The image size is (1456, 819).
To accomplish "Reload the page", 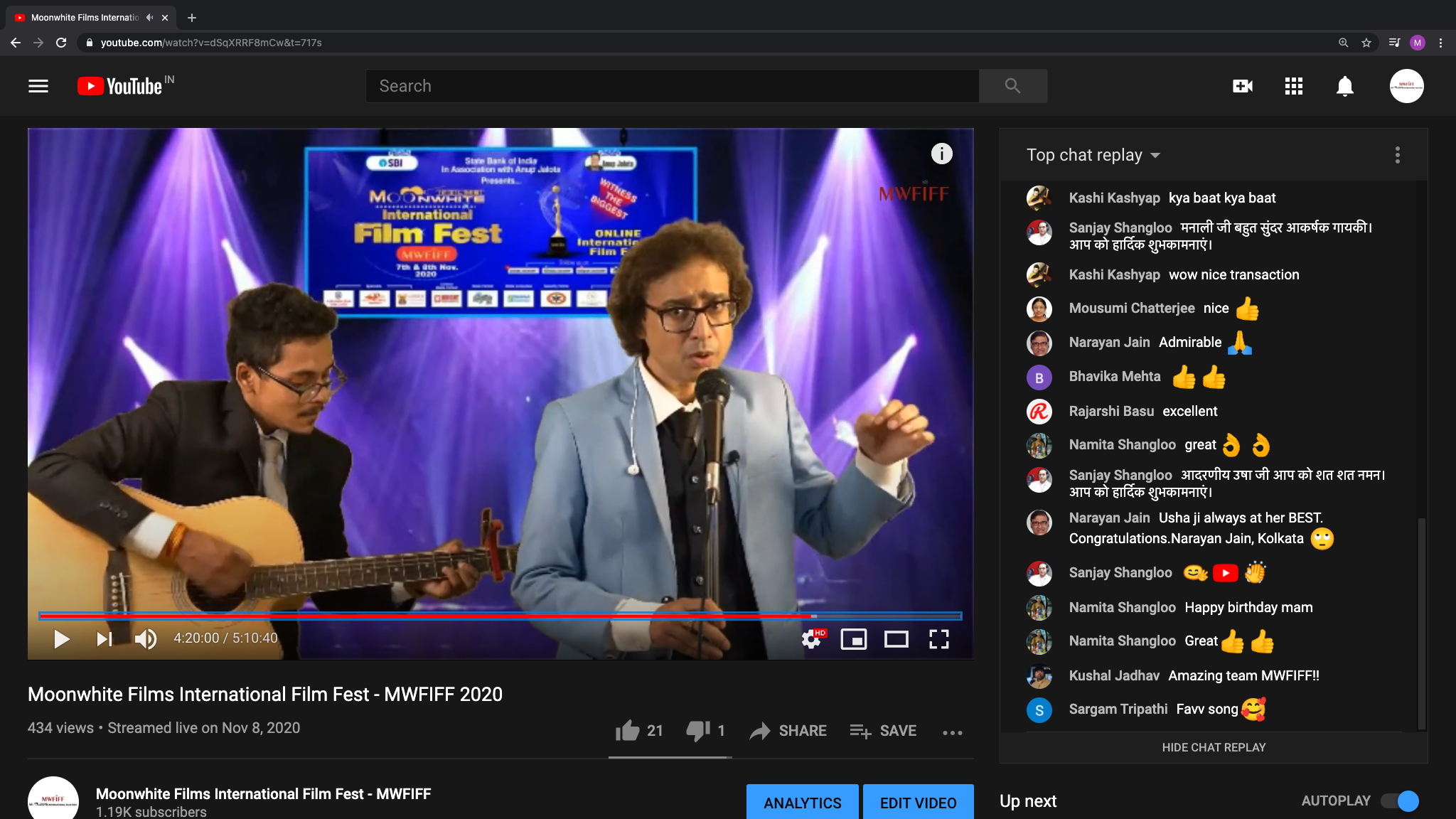I will (61, 43).
